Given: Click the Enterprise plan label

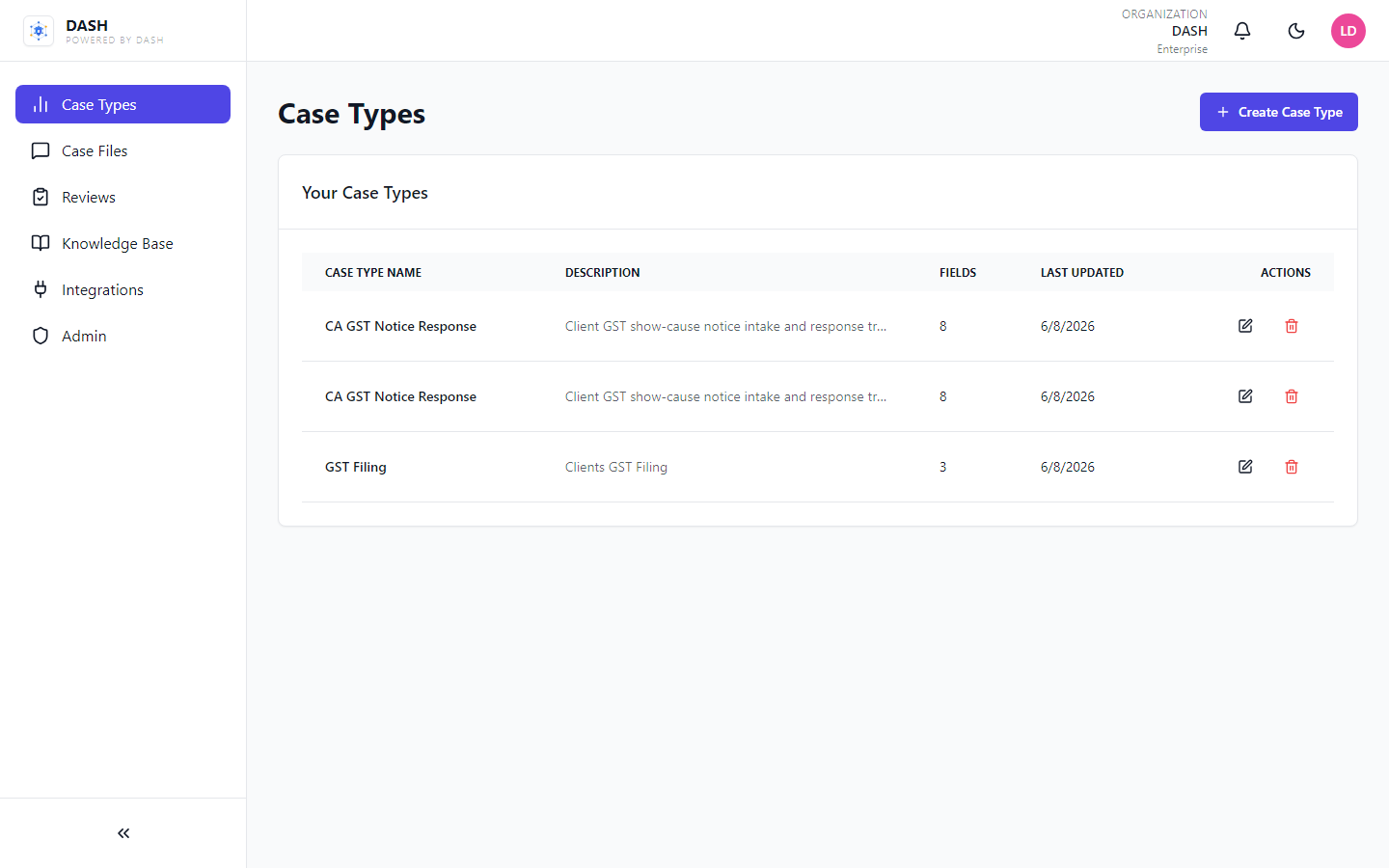Looking at the screenshot, I should [1183, 49].
